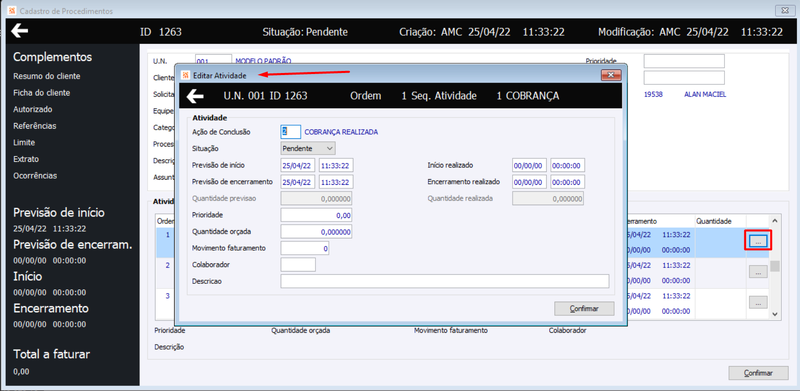Screen dimensions: 800x391
Task: Click the Prioridade field in the dialog
Action: pos(316,215)
